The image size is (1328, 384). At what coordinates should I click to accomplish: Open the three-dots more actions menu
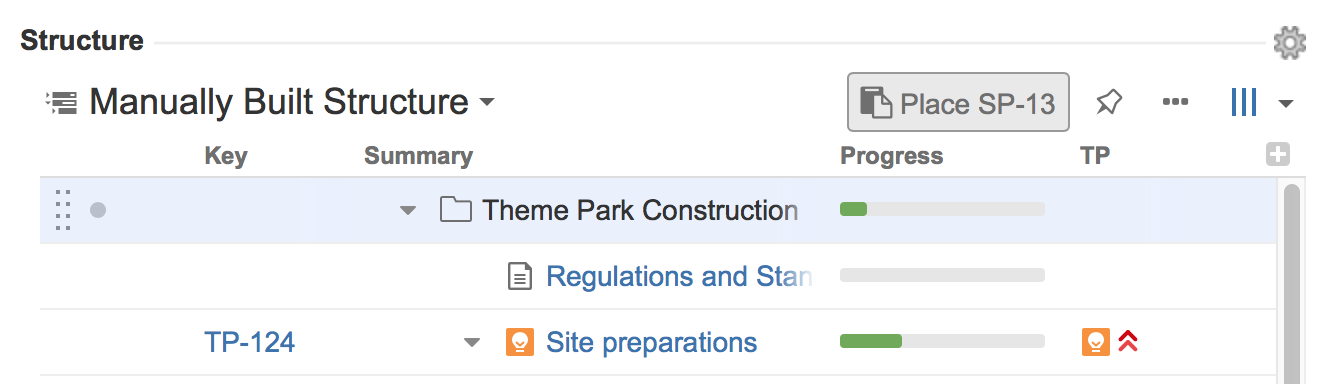click(1175, 102)
